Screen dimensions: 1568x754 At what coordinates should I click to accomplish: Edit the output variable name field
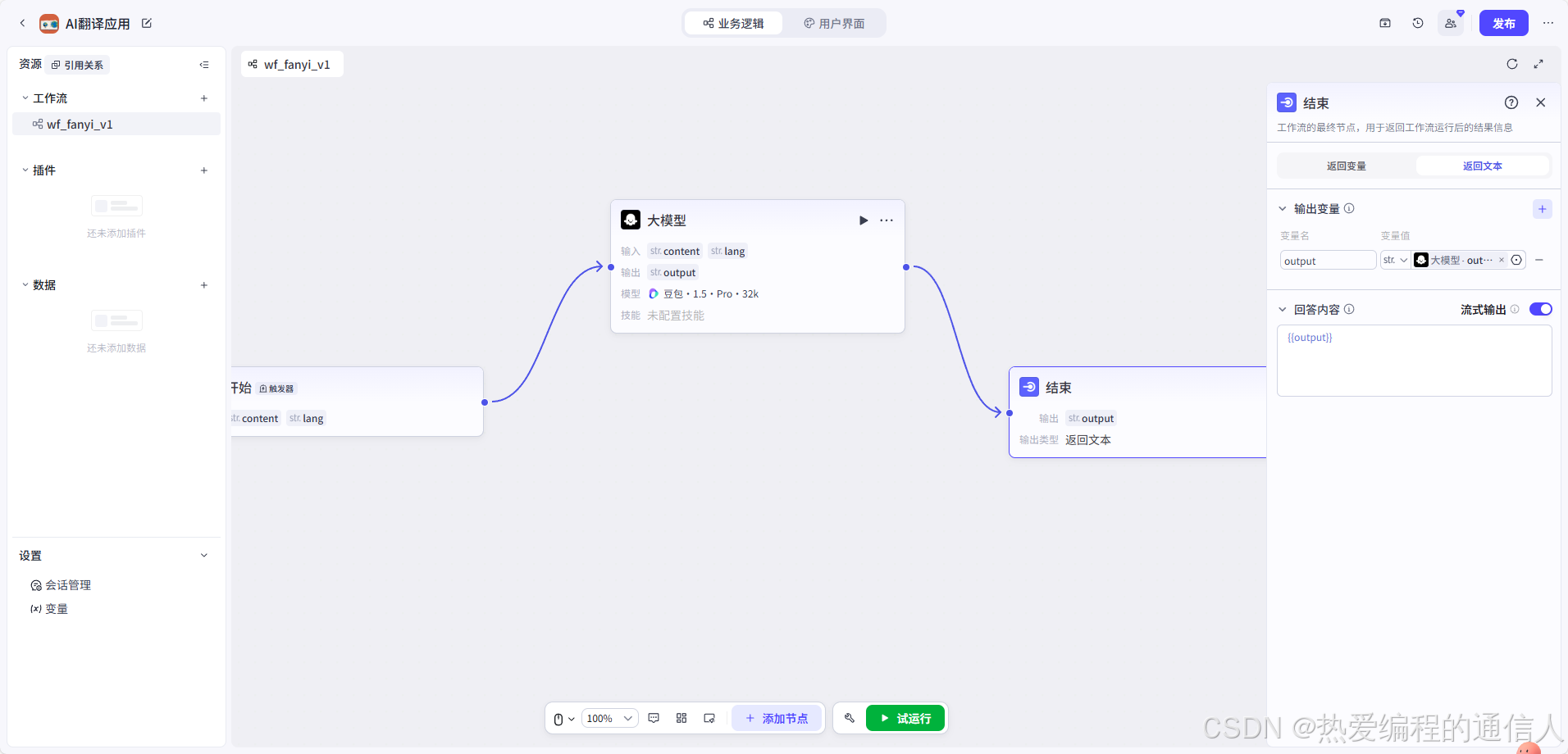(1328, 261)
